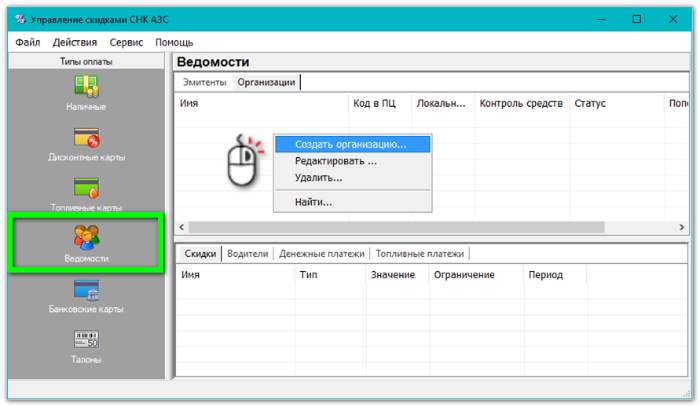Screen dimensions: 700x407
Task: Open the Файл menu
Action: tap(27, 43)
